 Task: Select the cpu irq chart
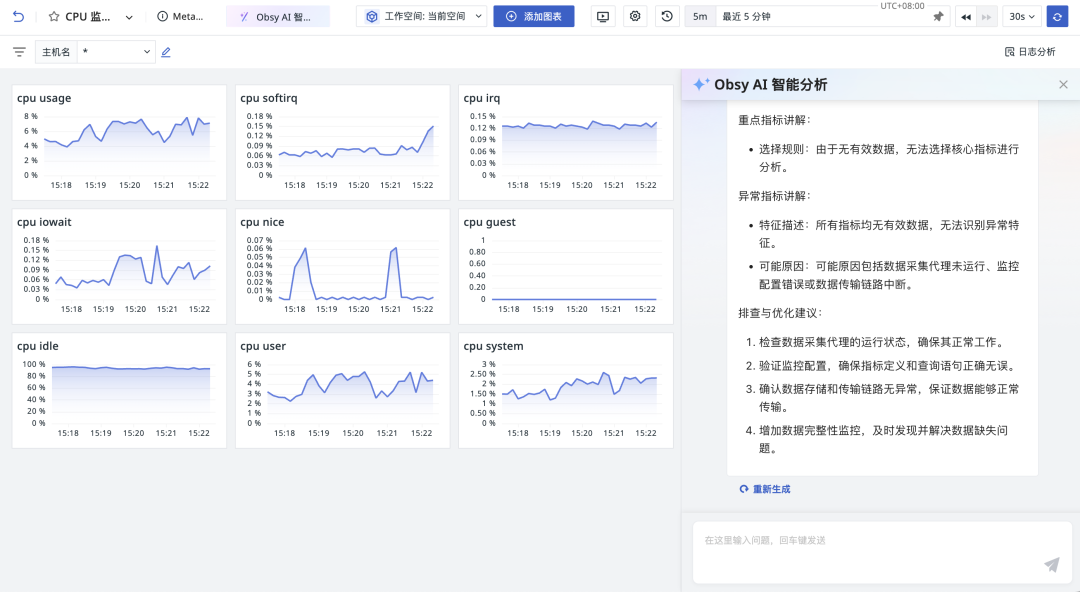pyautogui.click(x=566, y=143)
